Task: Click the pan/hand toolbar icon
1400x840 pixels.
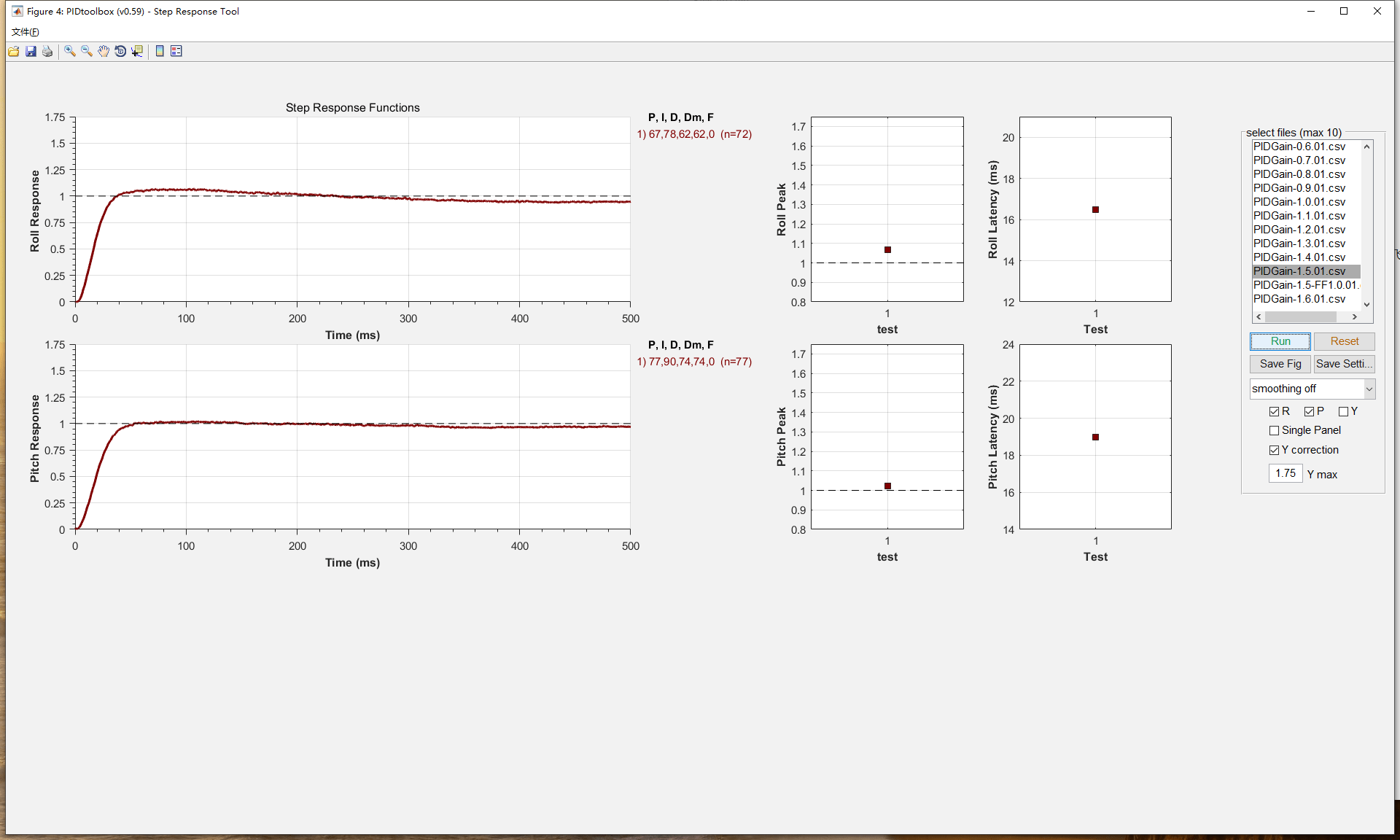Action: (103, 51)
